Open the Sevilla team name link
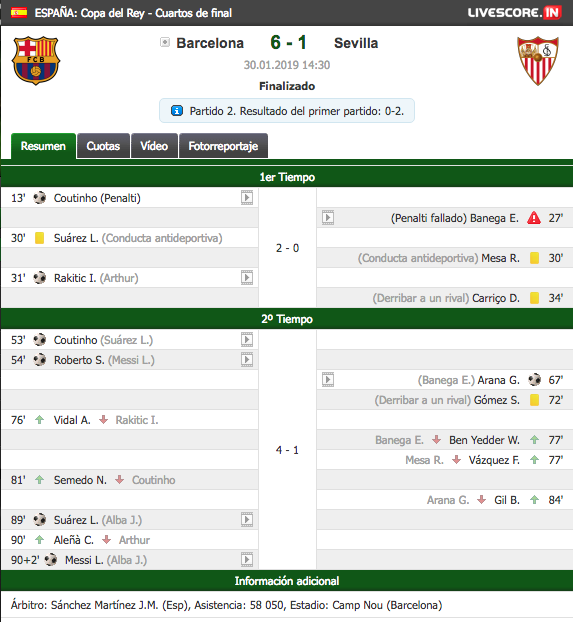The width and height of the screenshot is (573, 622). click(x=356, y=43)
